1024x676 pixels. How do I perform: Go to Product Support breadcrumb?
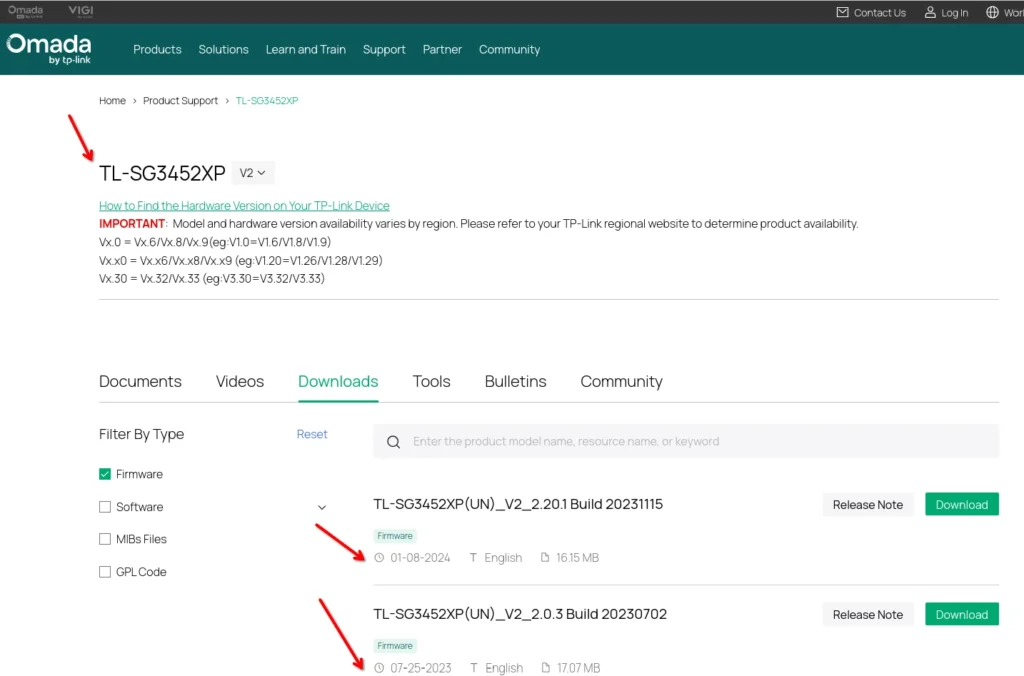[x=180, y=101]
